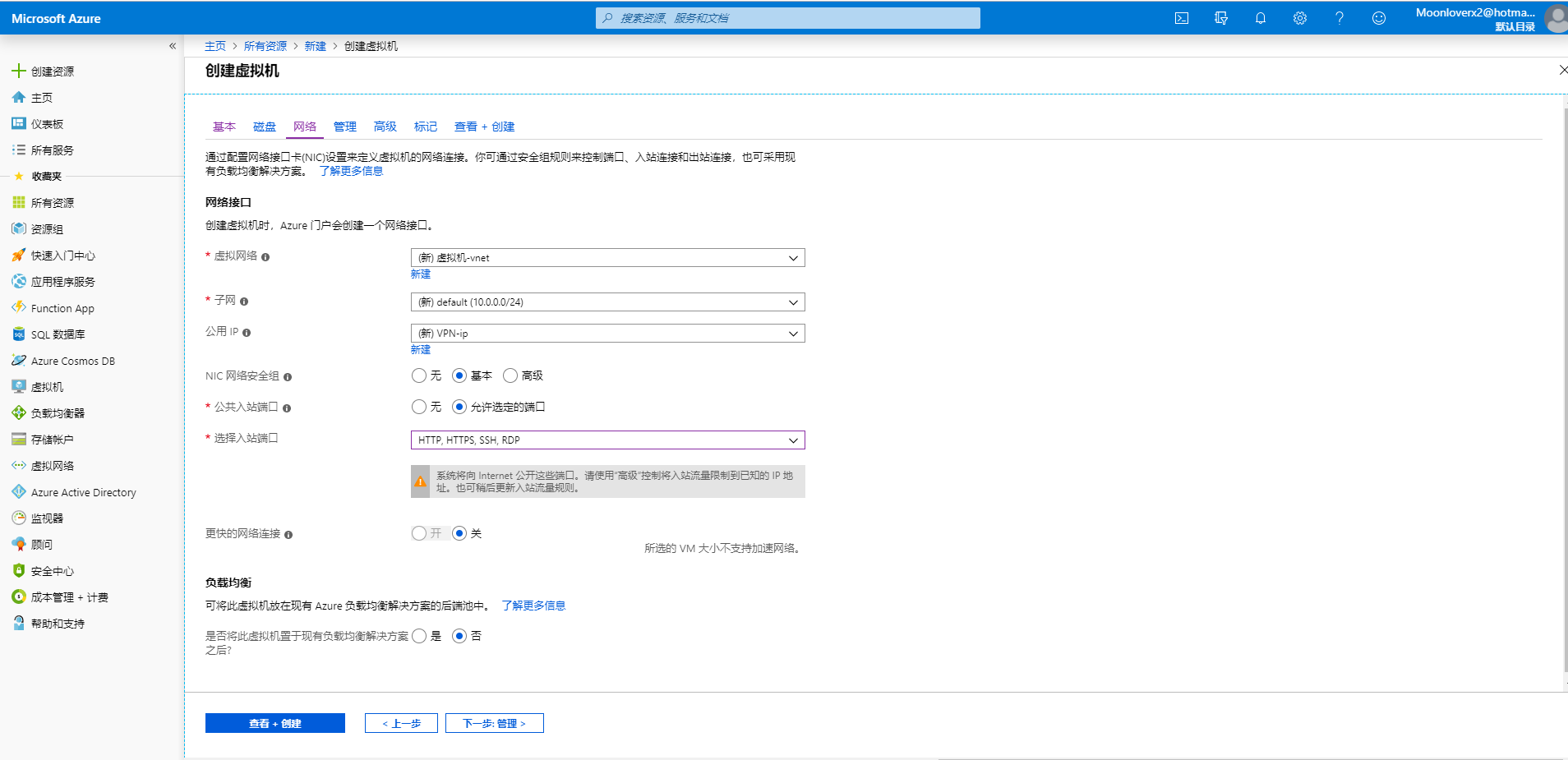The height and width of the screenshot is (760, 1568).
Task: Open Azure Active Directory icon
Action: click(x=19, y=492)
